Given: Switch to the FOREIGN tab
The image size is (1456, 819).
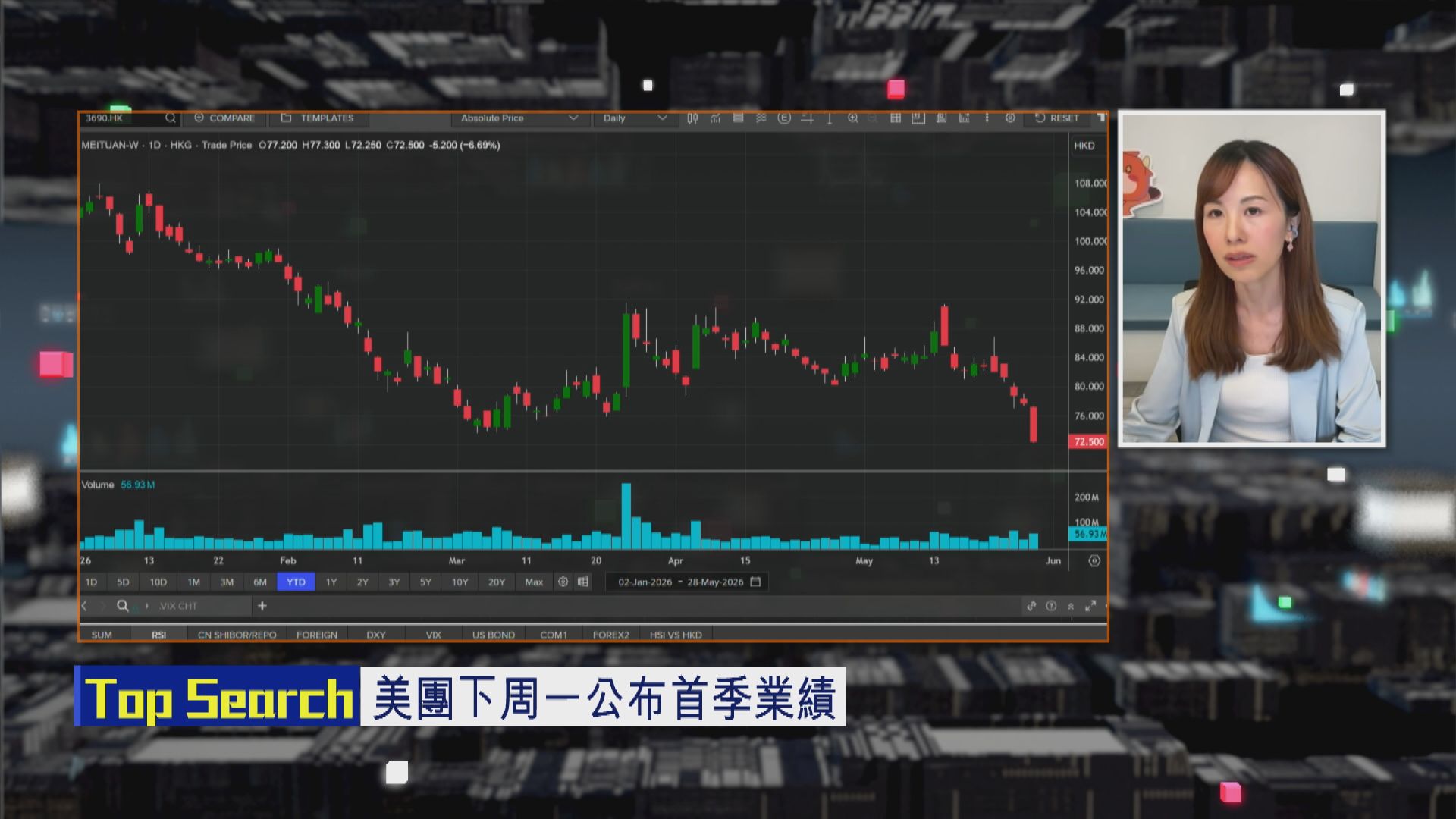Looking at the screenshot, I should pyautogui.click(x=317, y=635).
